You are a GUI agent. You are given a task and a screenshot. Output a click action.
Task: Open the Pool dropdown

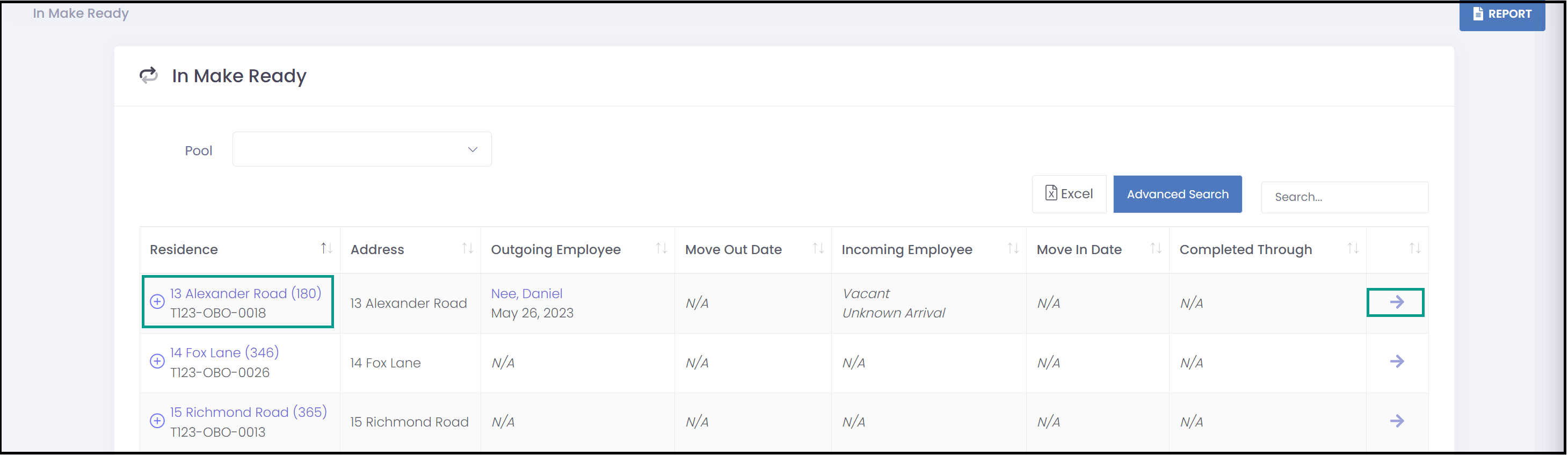361,149
